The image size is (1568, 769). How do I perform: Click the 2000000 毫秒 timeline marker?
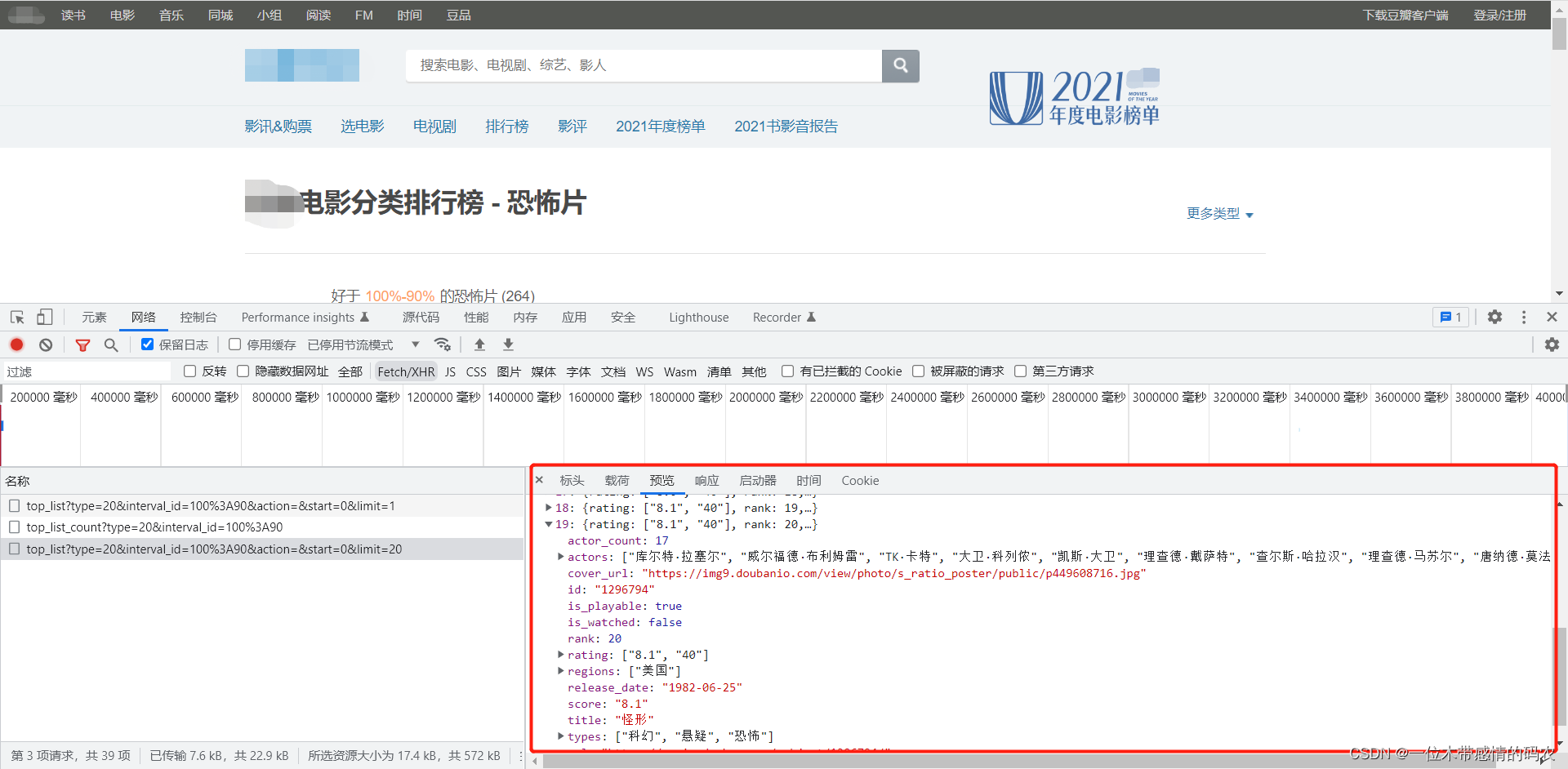[766, 398]
